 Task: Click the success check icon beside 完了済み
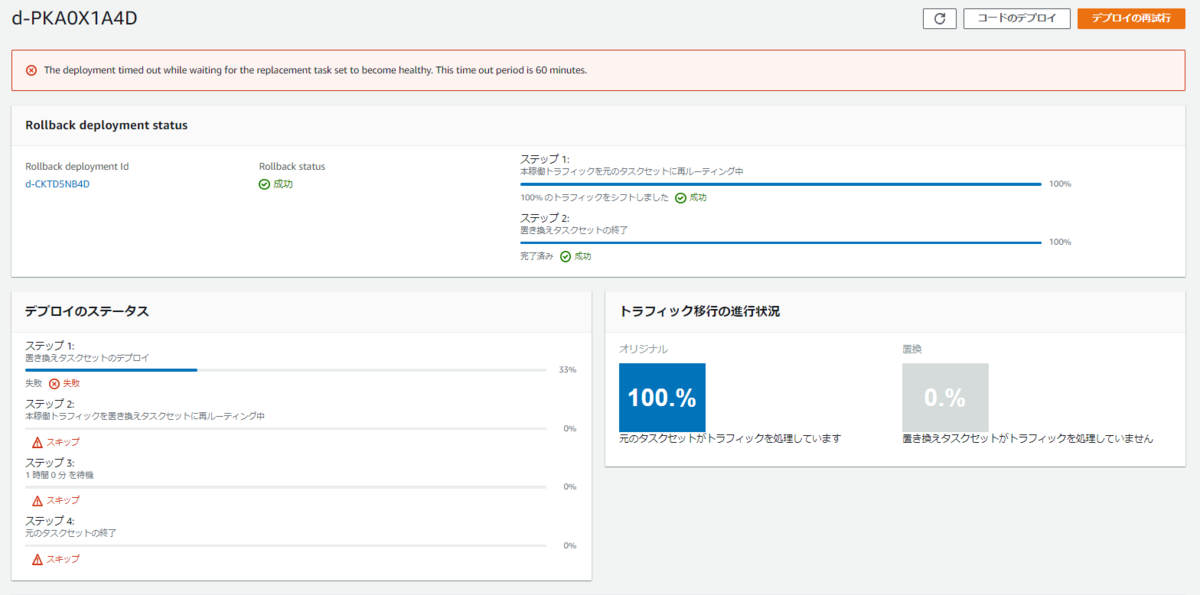pos(565,256)
